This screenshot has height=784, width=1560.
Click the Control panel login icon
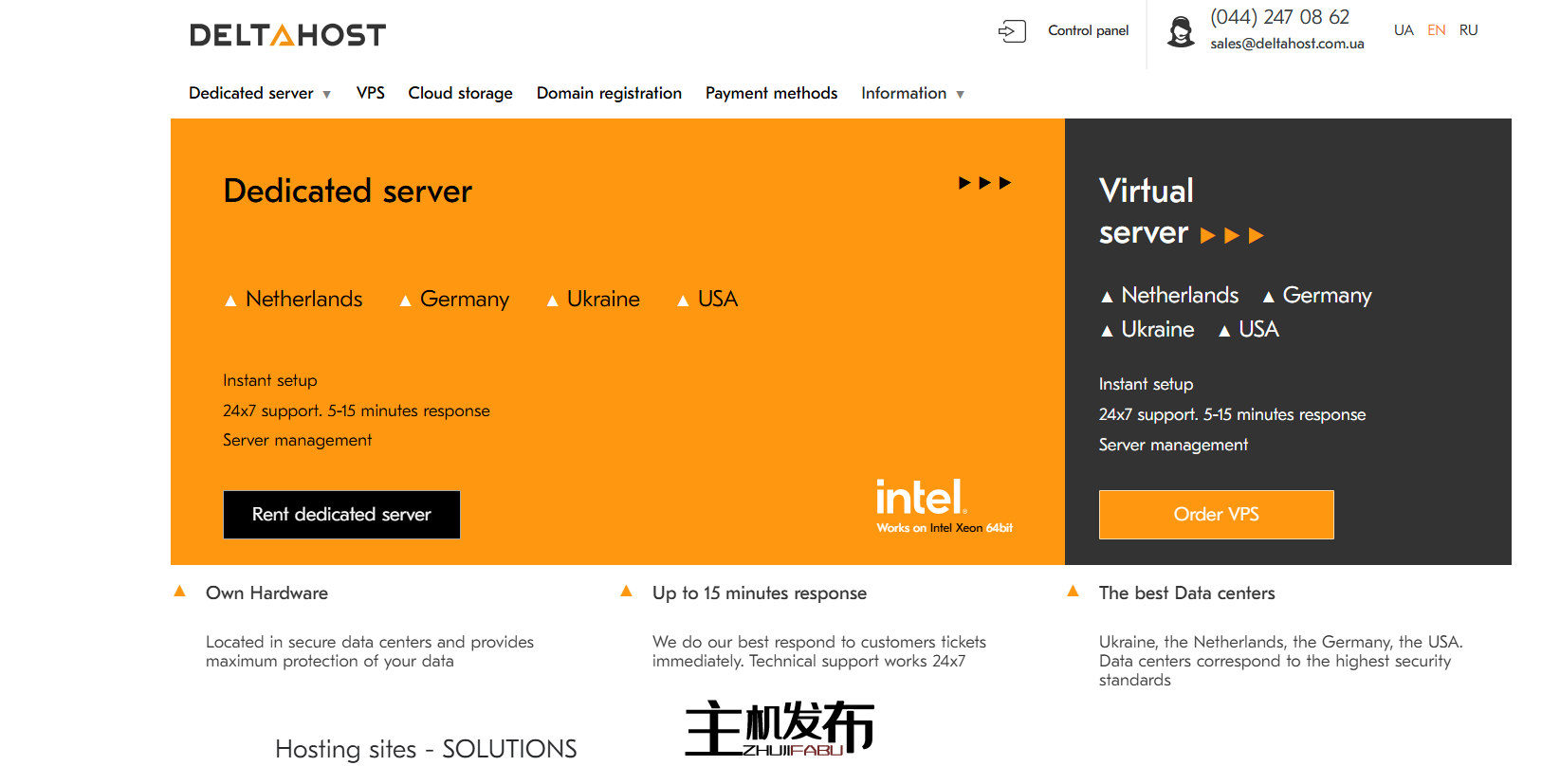click(x=1012, y=31)
